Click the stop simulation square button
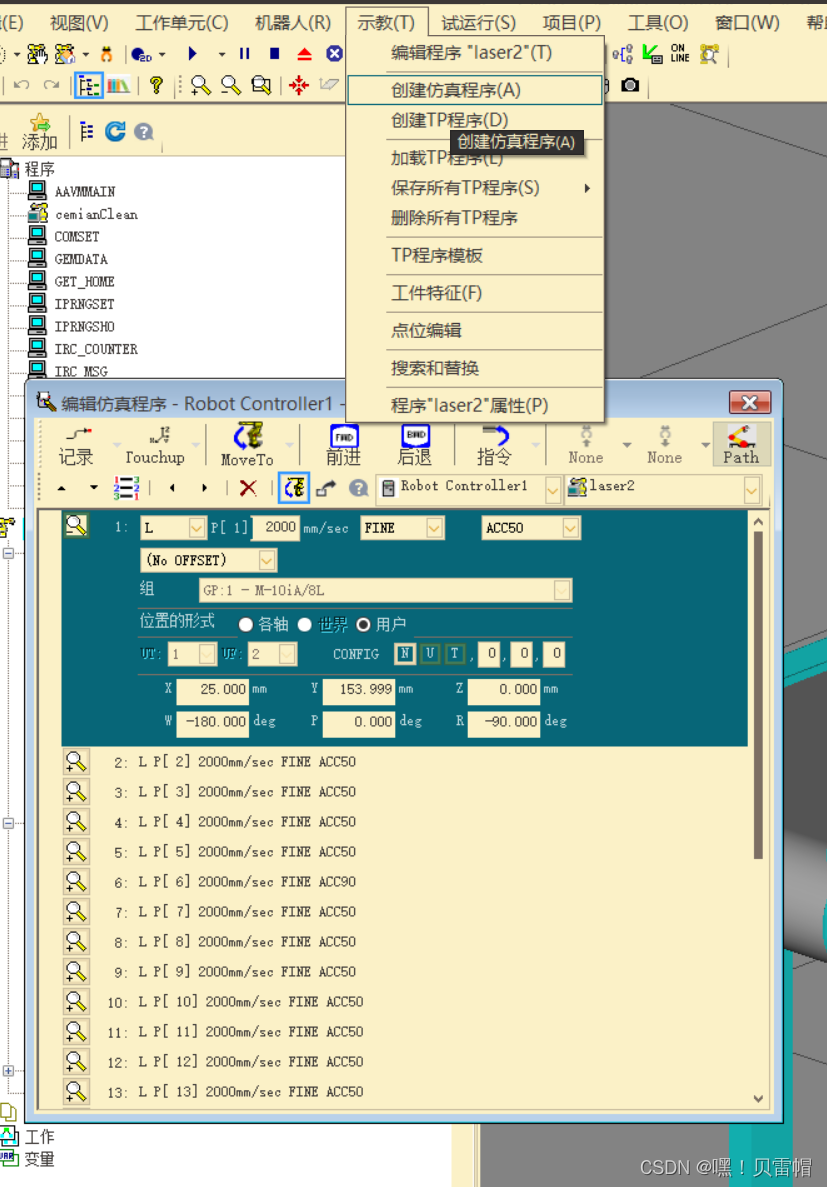Image resolution: width=827 pixels, height=1187 pixels. pos(275,54)
